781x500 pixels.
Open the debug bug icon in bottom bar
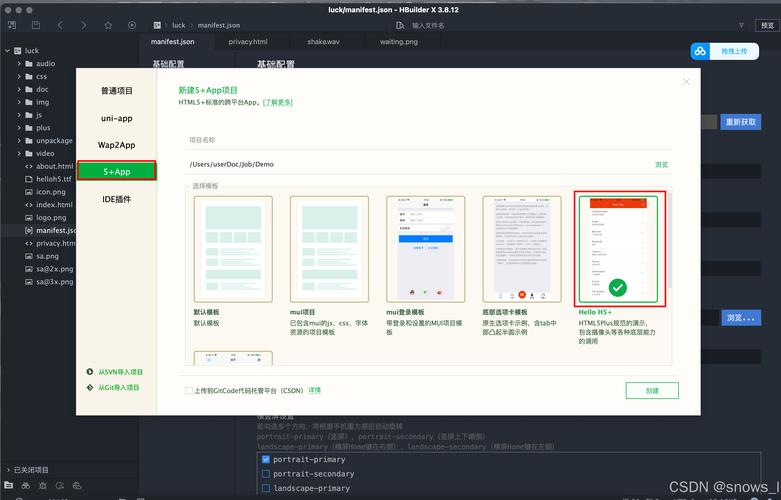click(x=43, y=485)
